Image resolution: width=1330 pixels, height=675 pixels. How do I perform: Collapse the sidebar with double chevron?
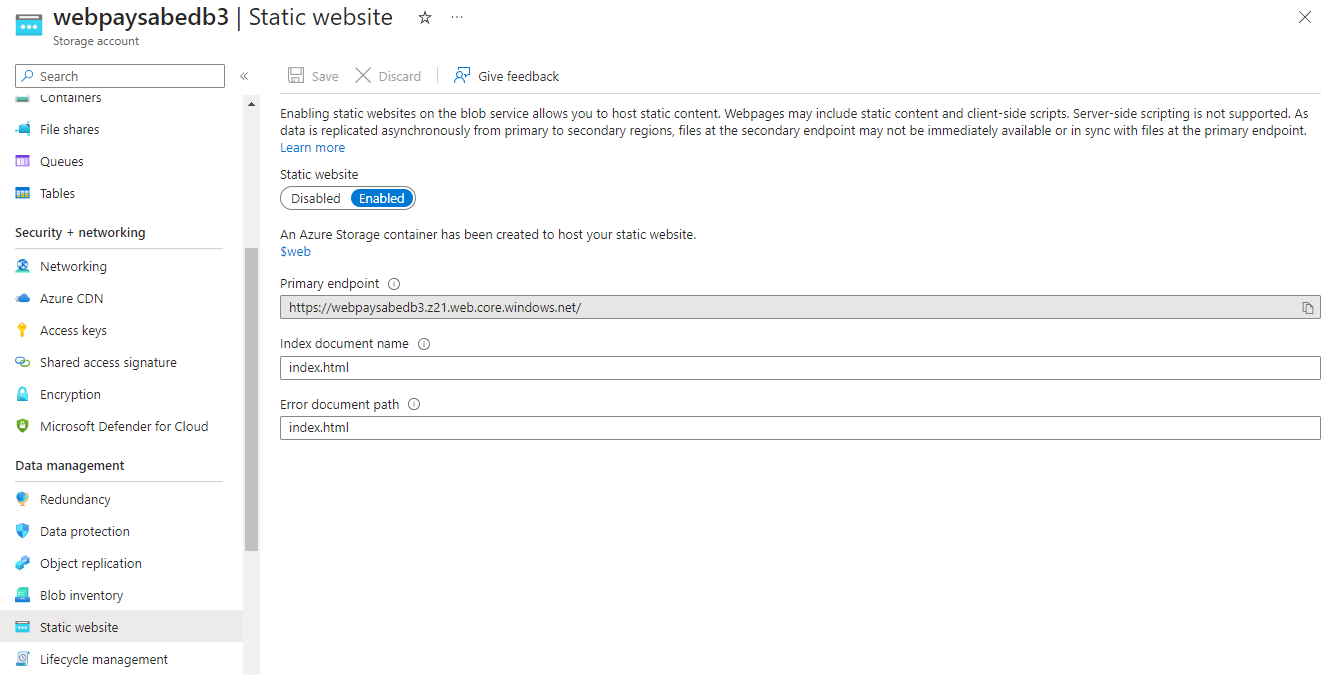pos(244,76)
